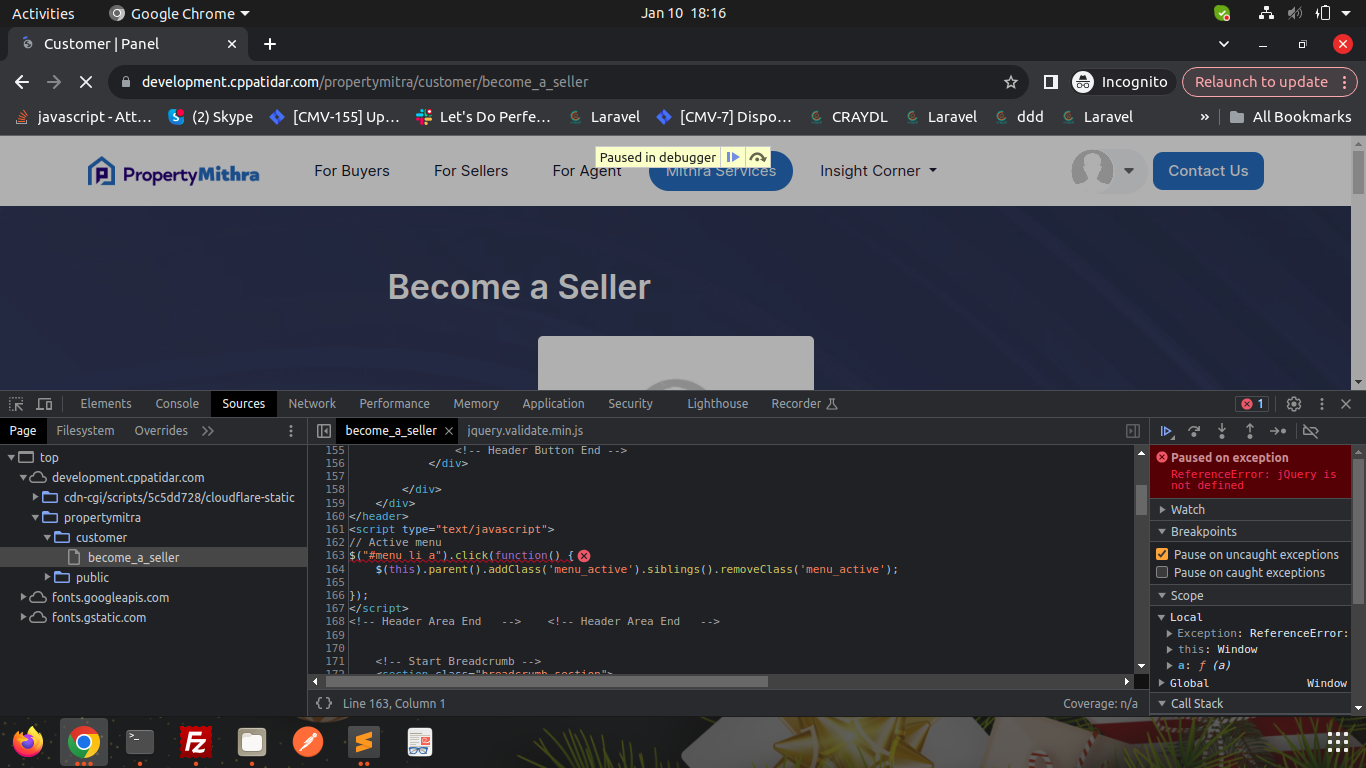
Task: Click the source editor horizontal scrollbar
Action: pos(560,681)
